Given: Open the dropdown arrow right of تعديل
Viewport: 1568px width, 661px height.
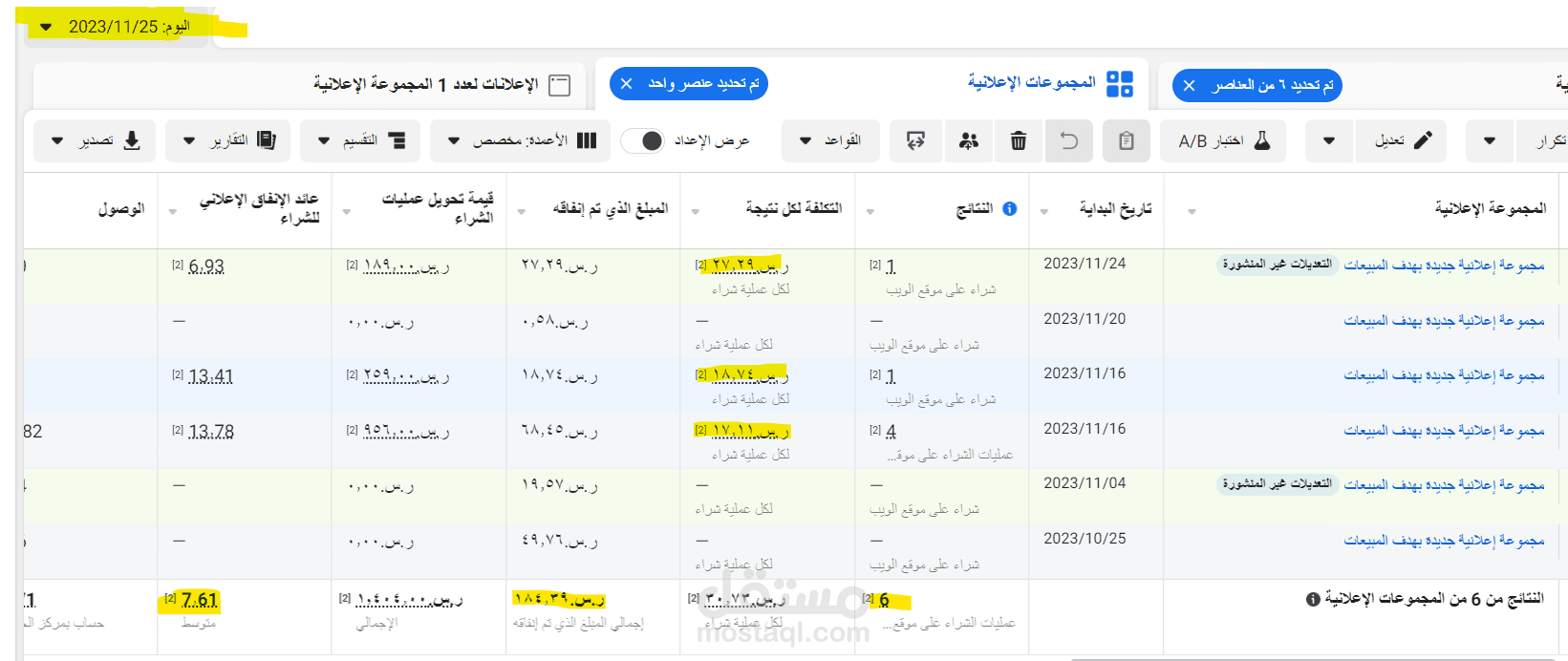Looking at the screenshot, I should 1490,140.
